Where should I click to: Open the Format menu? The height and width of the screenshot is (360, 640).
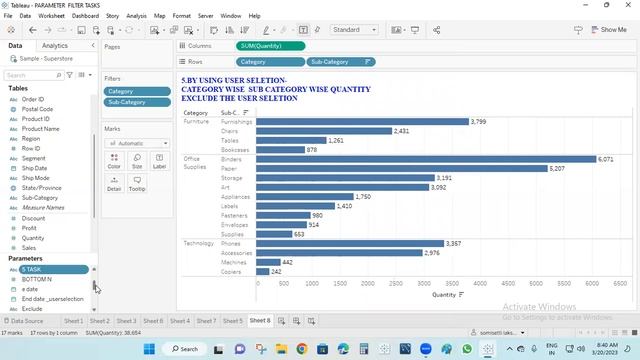point(182,16)
